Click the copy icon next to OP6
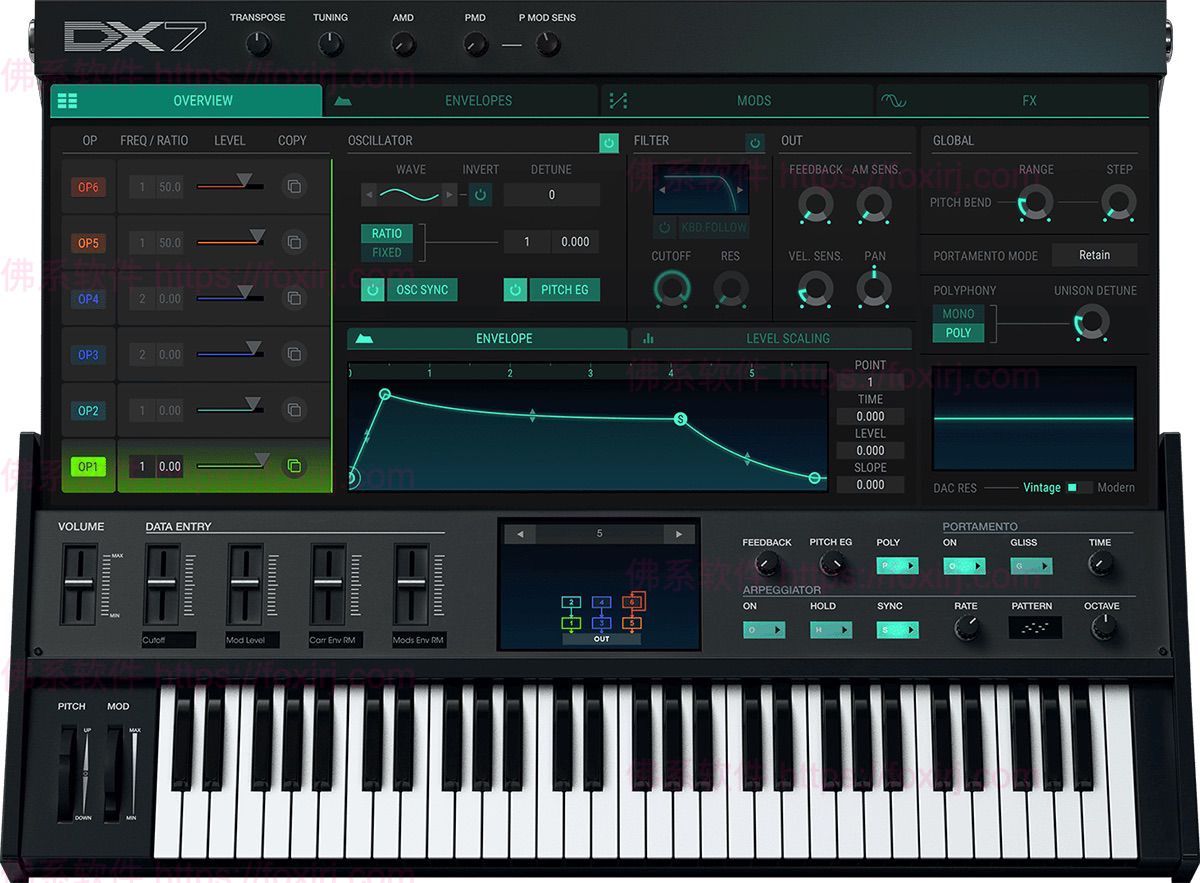Screen dimensions: 1200x883 [294, 187]
